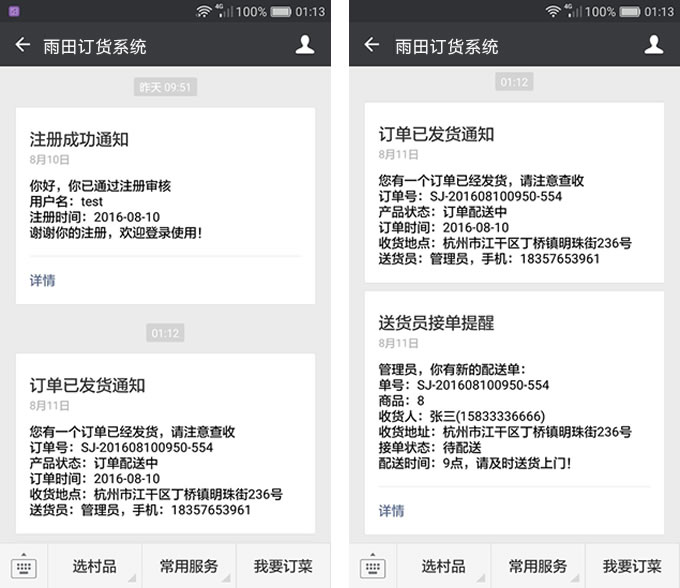Image resolution: width=680 pixels, height=588 pixels.
Task: Check the battery indicator on right phone status bar
Action: 630,11
